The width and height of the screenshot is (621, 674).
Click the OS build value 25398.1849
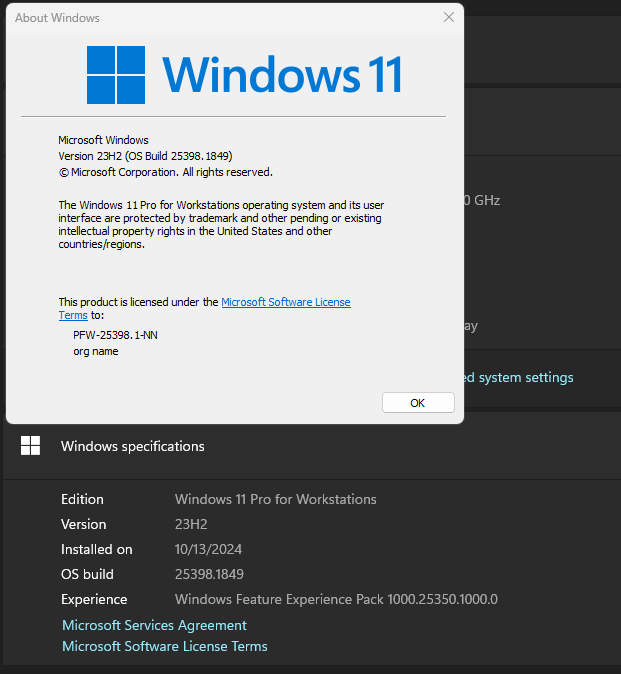coord(209,574)
